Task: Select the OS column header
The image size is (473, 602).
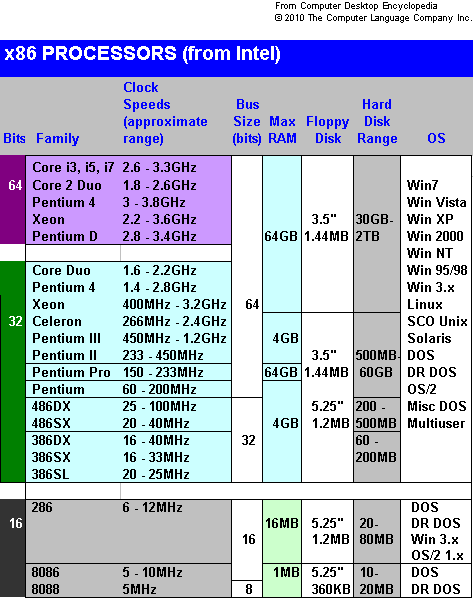Action: point(437,138)
